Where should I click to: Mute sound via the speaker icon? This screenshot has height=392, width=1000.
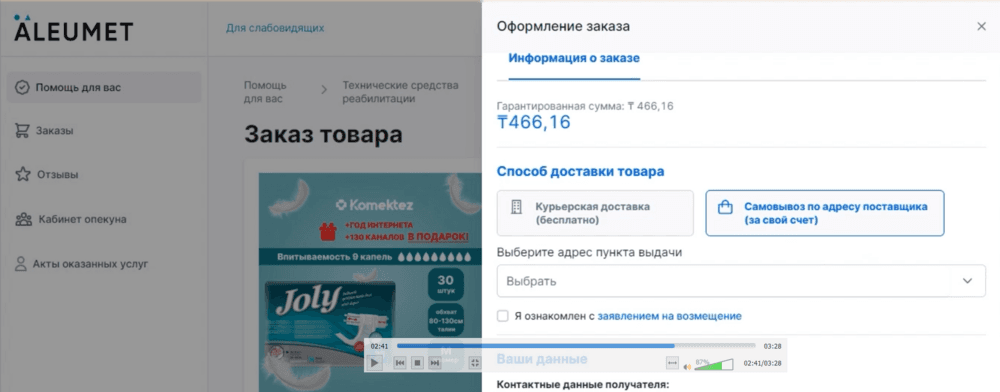688,366
